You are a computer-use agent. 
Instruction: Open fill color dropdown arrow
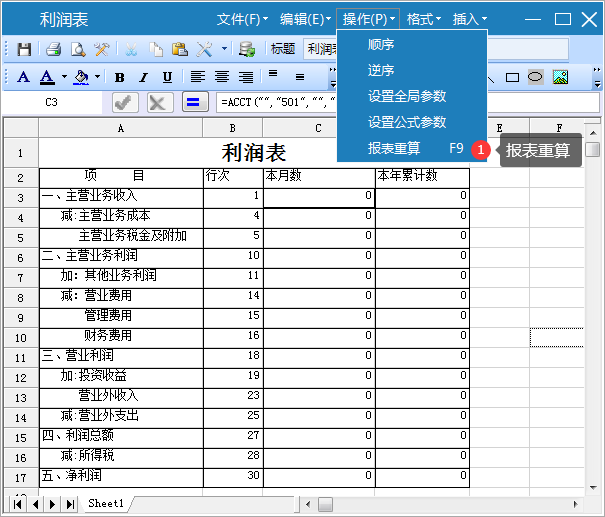pos(98,77)
